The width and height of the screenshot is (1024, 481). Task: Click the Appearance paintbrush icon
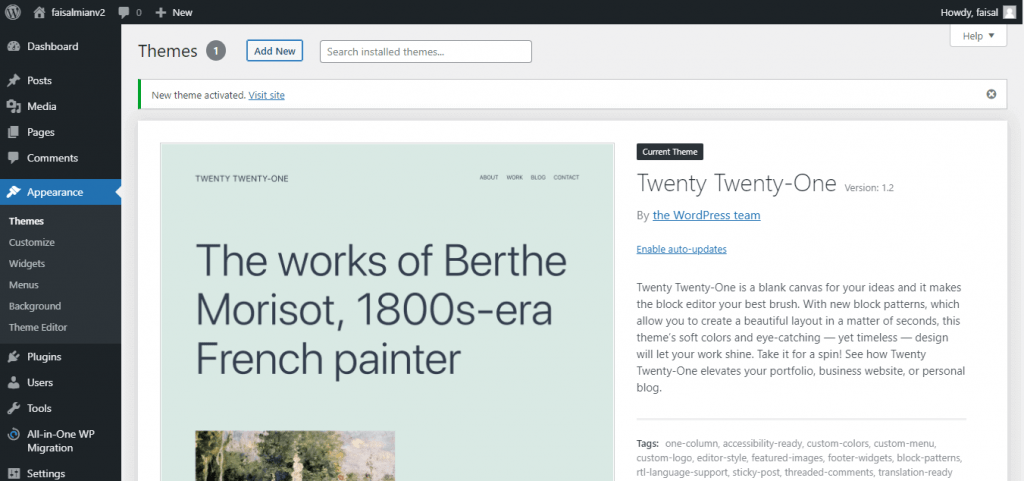click(x=14, y=192)
